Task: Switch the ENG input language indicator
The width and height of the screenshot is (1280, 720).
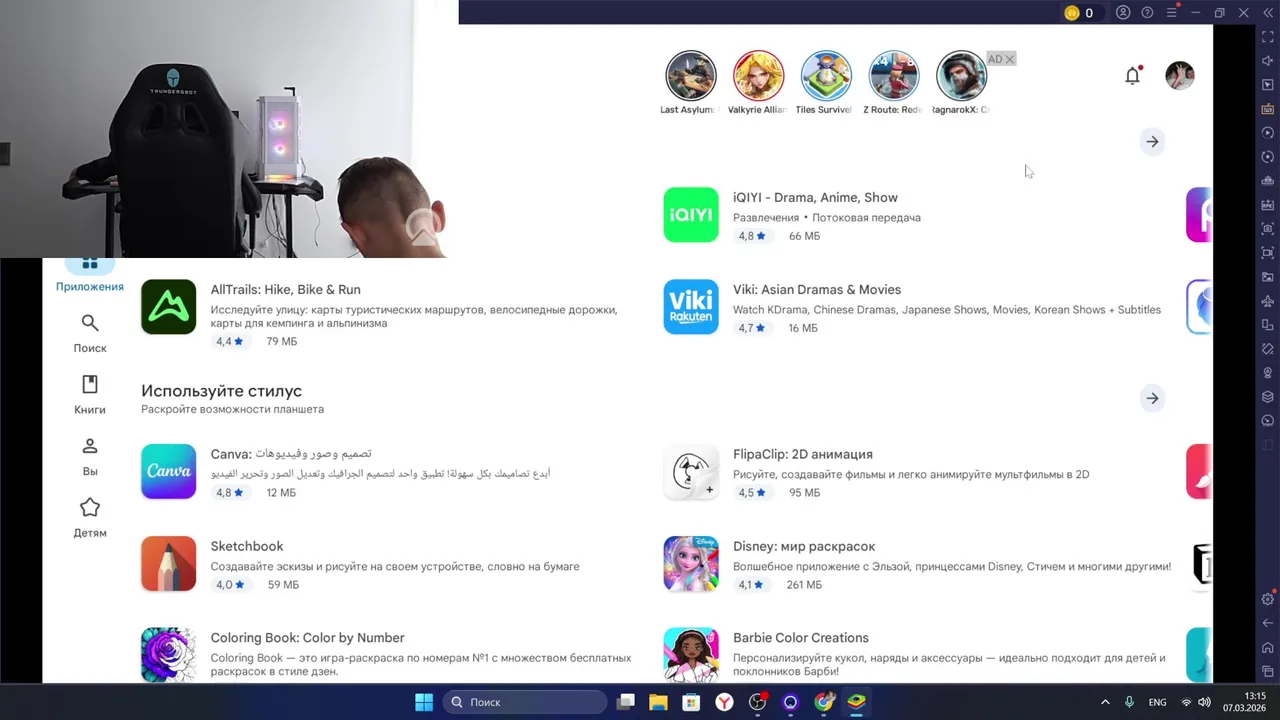Action: click(1157, 702)
